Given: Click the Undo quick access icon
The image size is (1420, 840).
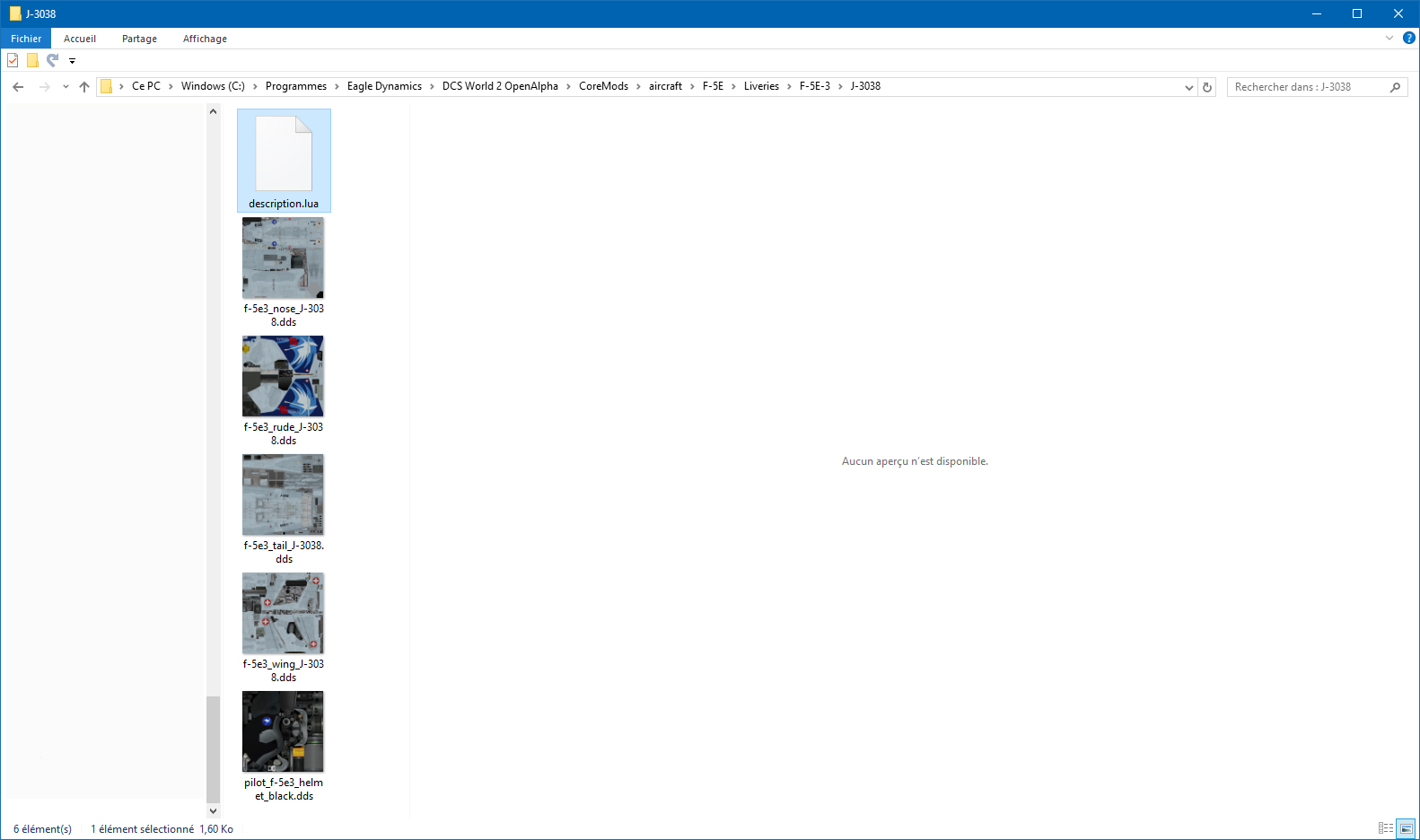Looking at the screenshot, I should point(52,60).
